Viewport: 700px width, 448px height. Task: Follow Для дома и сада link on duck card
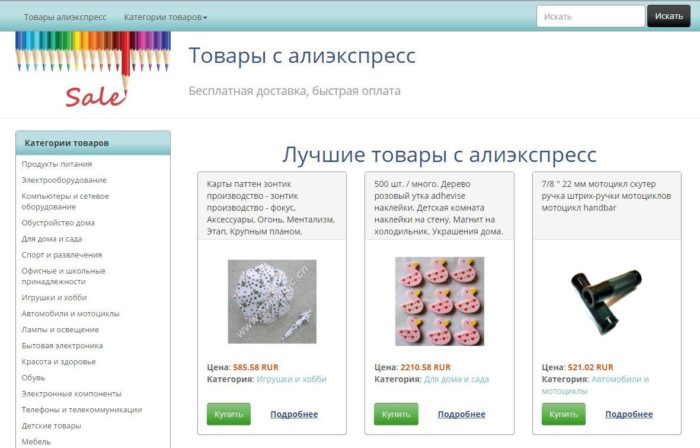click(x=456, y=379)
